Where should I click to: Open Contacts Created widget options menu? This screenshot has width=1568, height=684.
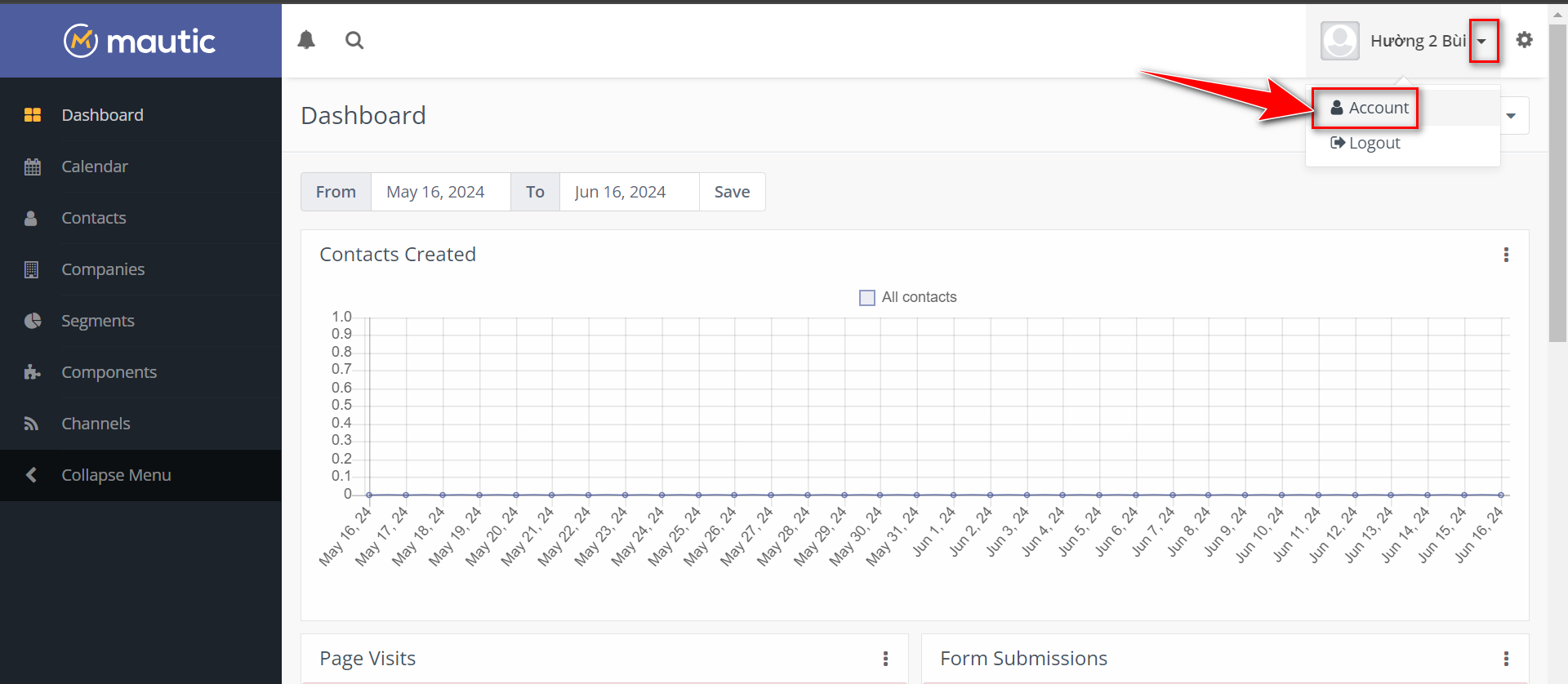tap(1506, 255)
